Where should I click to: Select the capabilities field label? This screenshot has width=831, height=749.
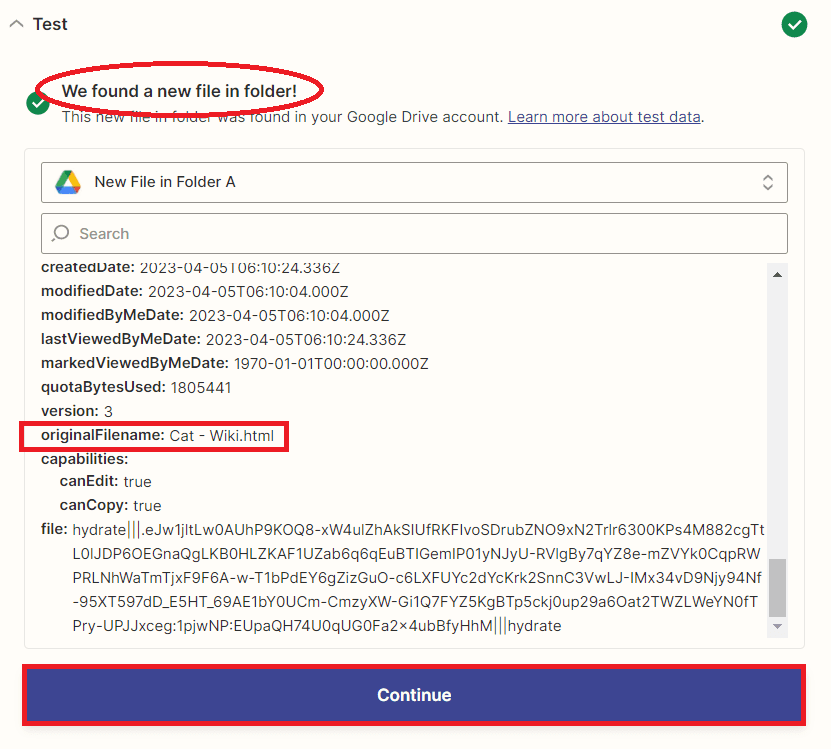coord(84,459)
